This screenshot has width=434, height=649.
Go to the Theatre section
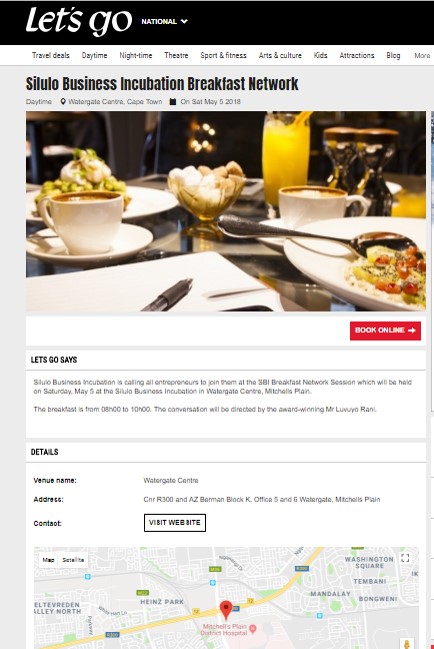click(176, 55)
